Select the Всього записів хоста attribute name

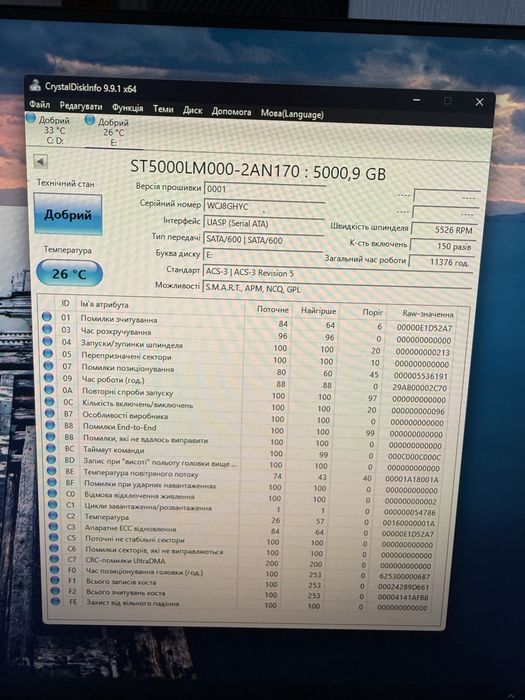coord(121,582)
